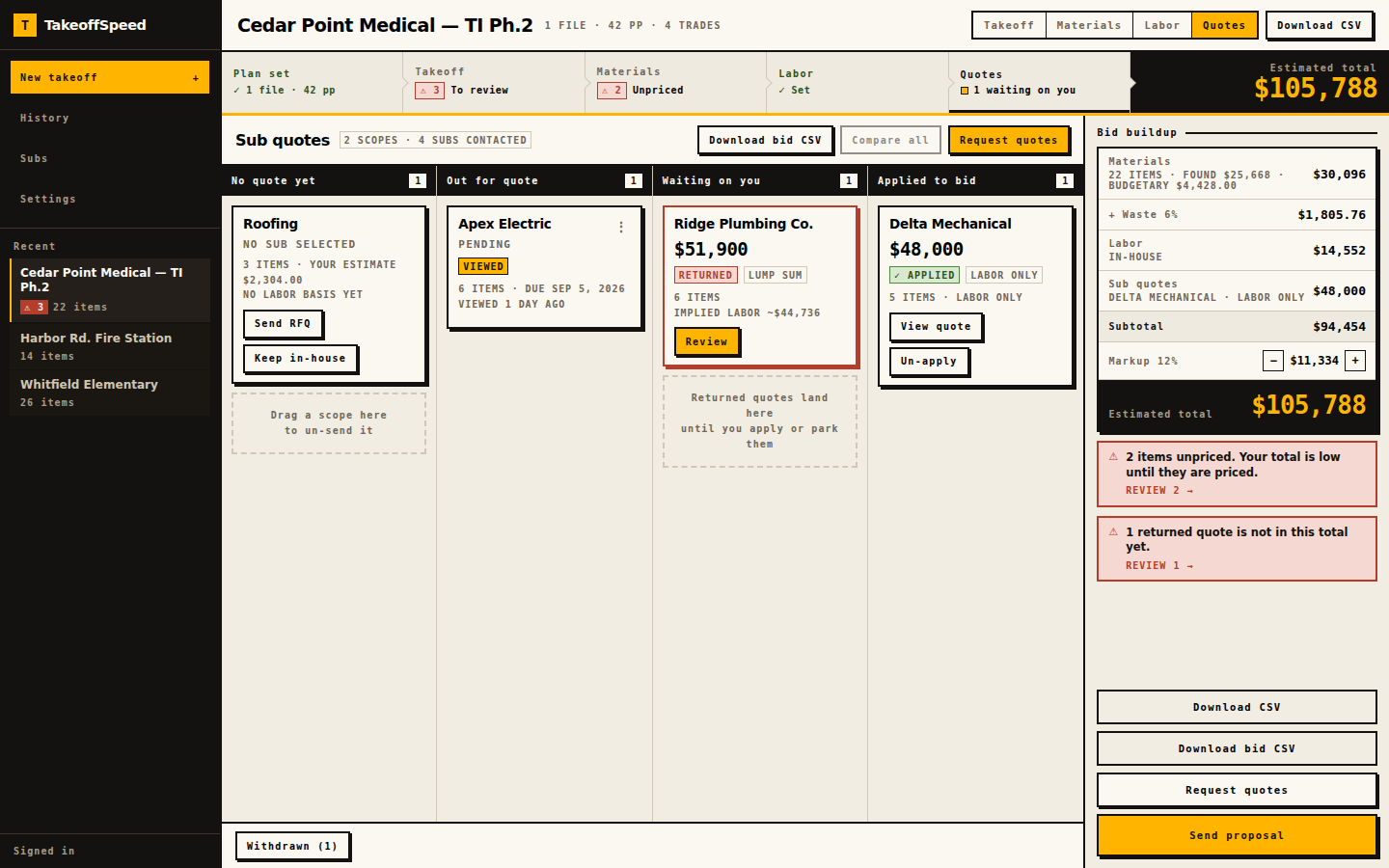Open Harbor Rd. Fire Station project
Image resolution: width=1389 pixels, height=868 pixels.
pyautogui.click(x=110, y=346)
